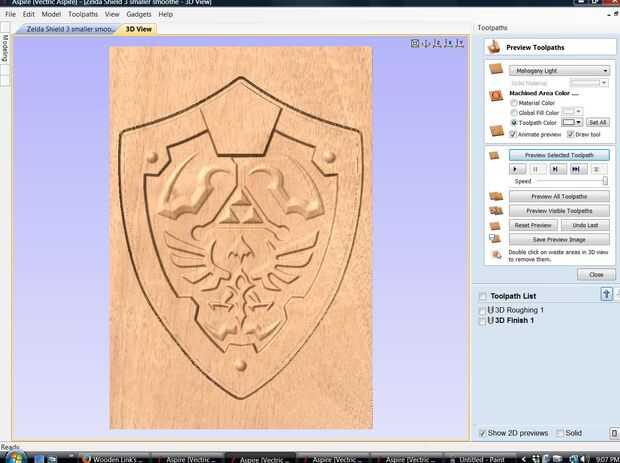Viewport: 620px width, 463px height.
Task: Click the Save Preview Image button
Action: tap(559, 240)
